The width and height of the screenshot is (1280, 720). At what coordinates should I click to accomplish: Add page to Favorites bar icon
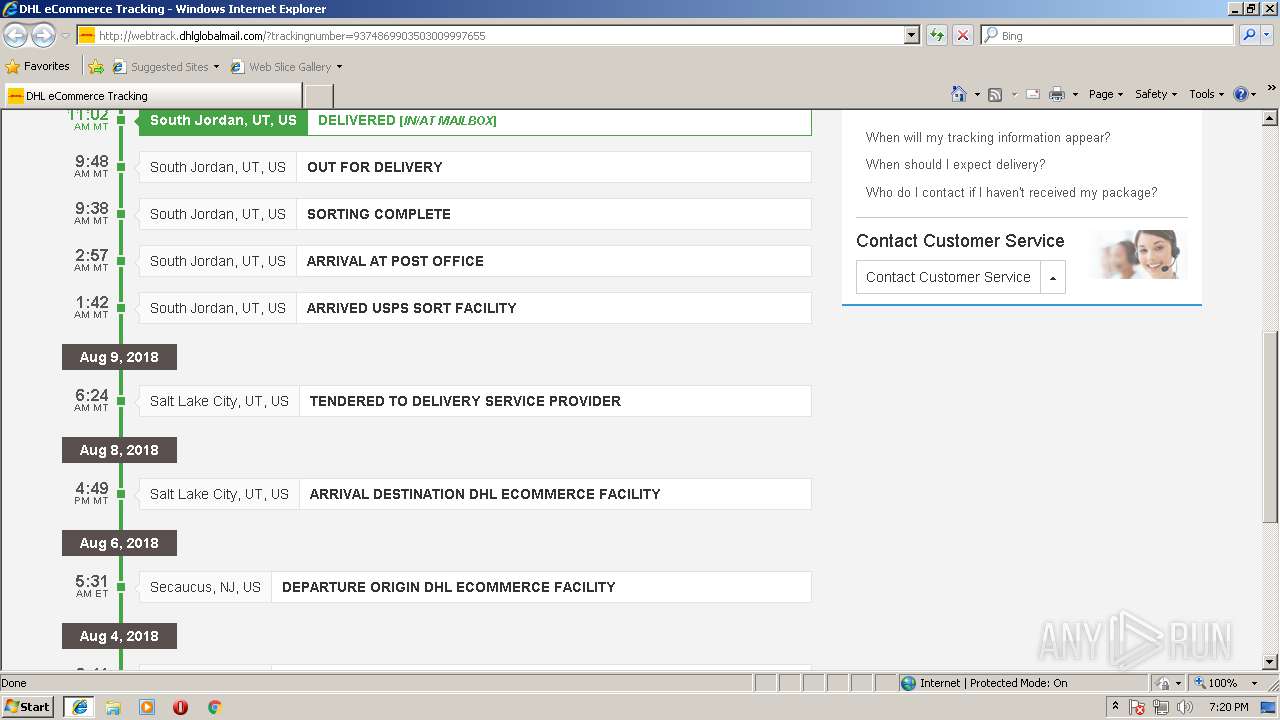(96, 67)
